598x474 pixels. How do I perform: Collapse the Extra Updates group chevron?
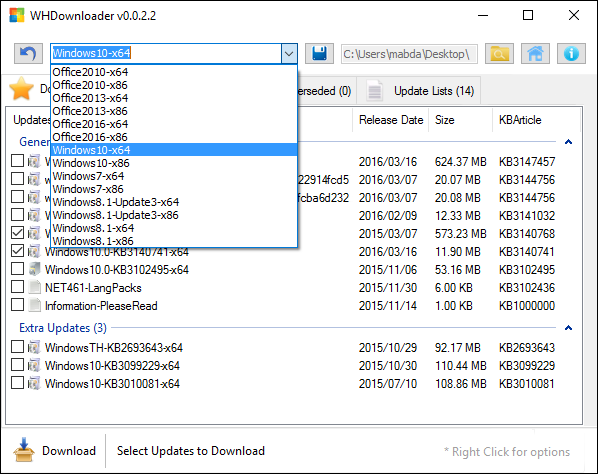[568, 328]
